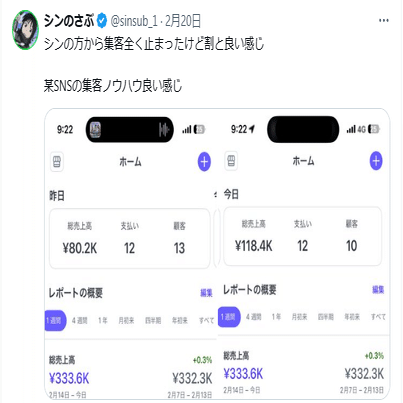Image resolution: width=403 pixels, height=403 pixels.
Task: Select the 1週間 tab in left screenshot
Action: (55, 321)
